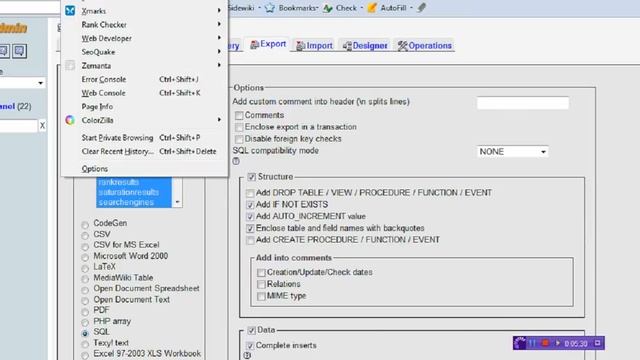This screenshot has width=640, height=360.
Task: Open the SeoQuake submenu
Action: (x=144, y=52)
